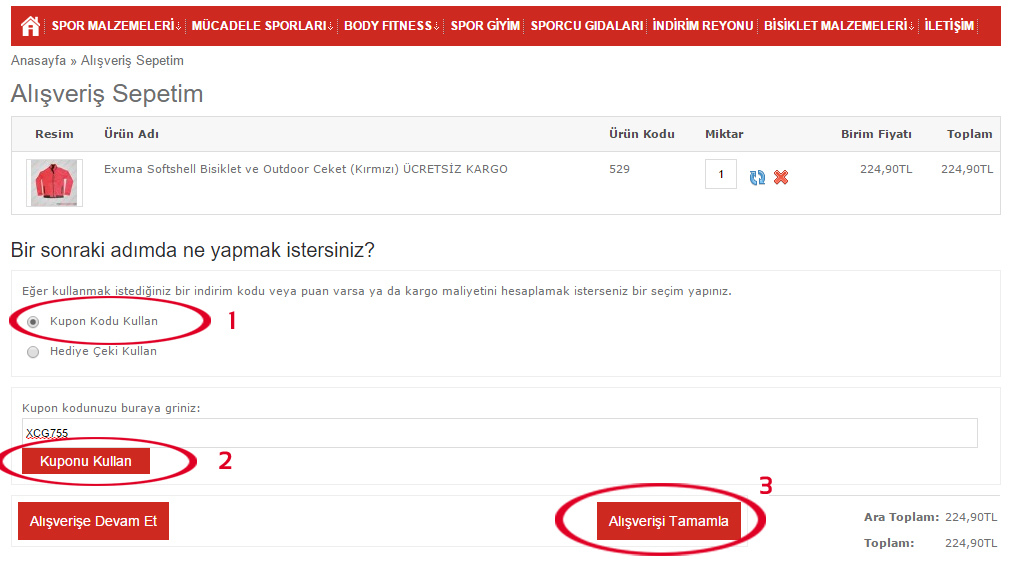Expand the Spor Malzemeleri menu
Screen dimensions: 1024x577
(116, 26)
